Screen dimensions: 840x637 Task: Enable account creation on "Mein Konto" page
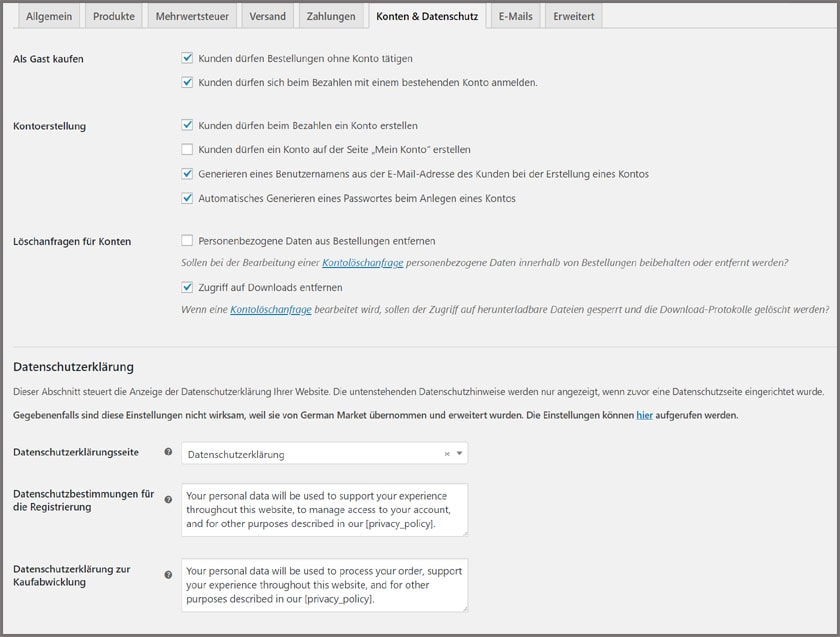pyautogui.click(x=187, y=150)
